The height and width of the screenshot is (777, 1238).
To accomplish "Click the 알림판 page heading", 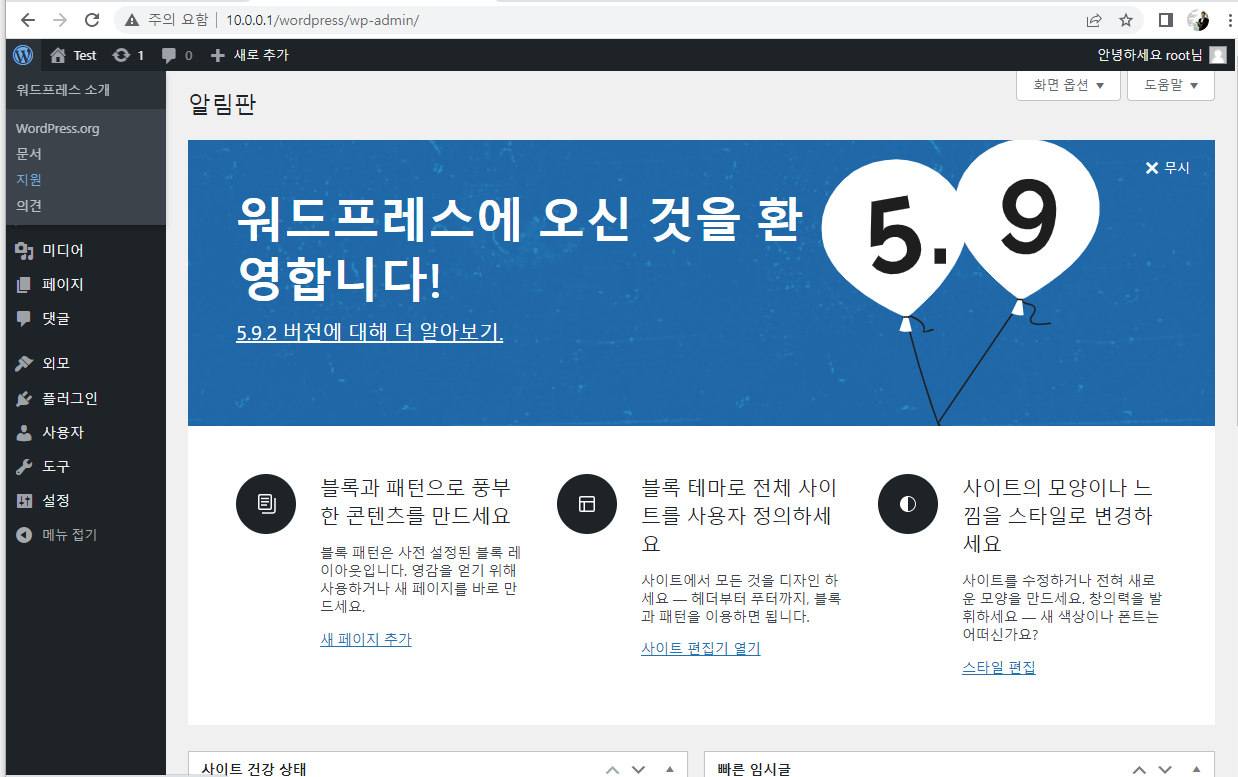I will coord(222,104).
